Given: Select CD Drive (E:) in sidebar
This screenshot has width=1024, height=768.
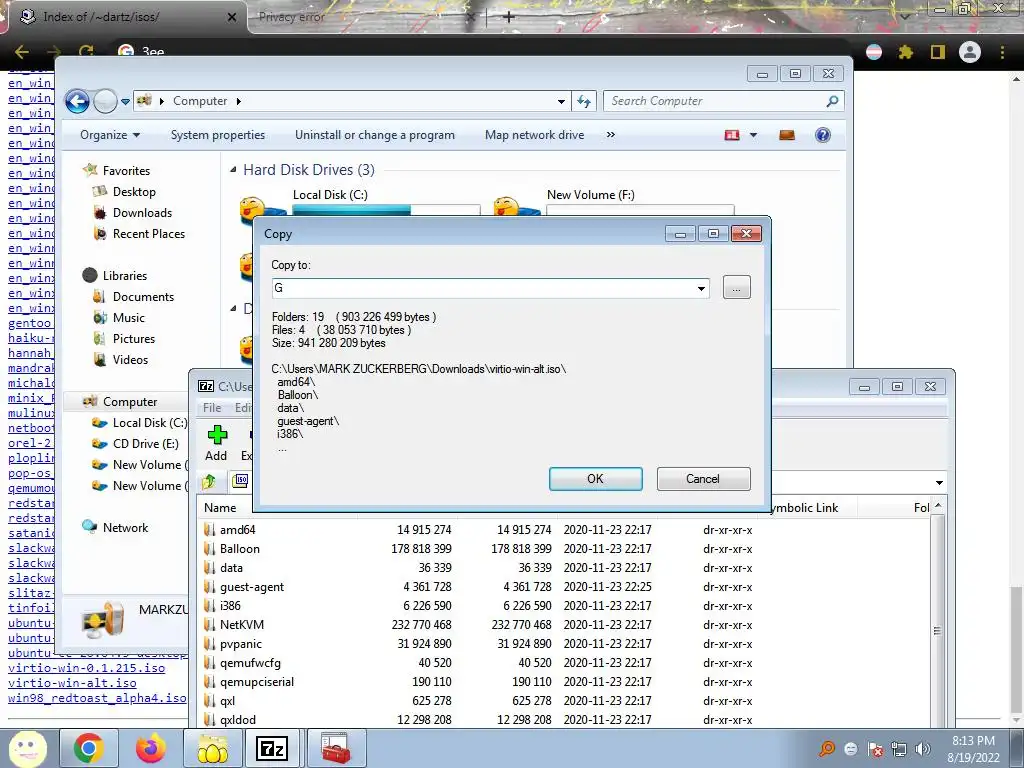Looking at the screenshot, I should [x=145, y=443].
